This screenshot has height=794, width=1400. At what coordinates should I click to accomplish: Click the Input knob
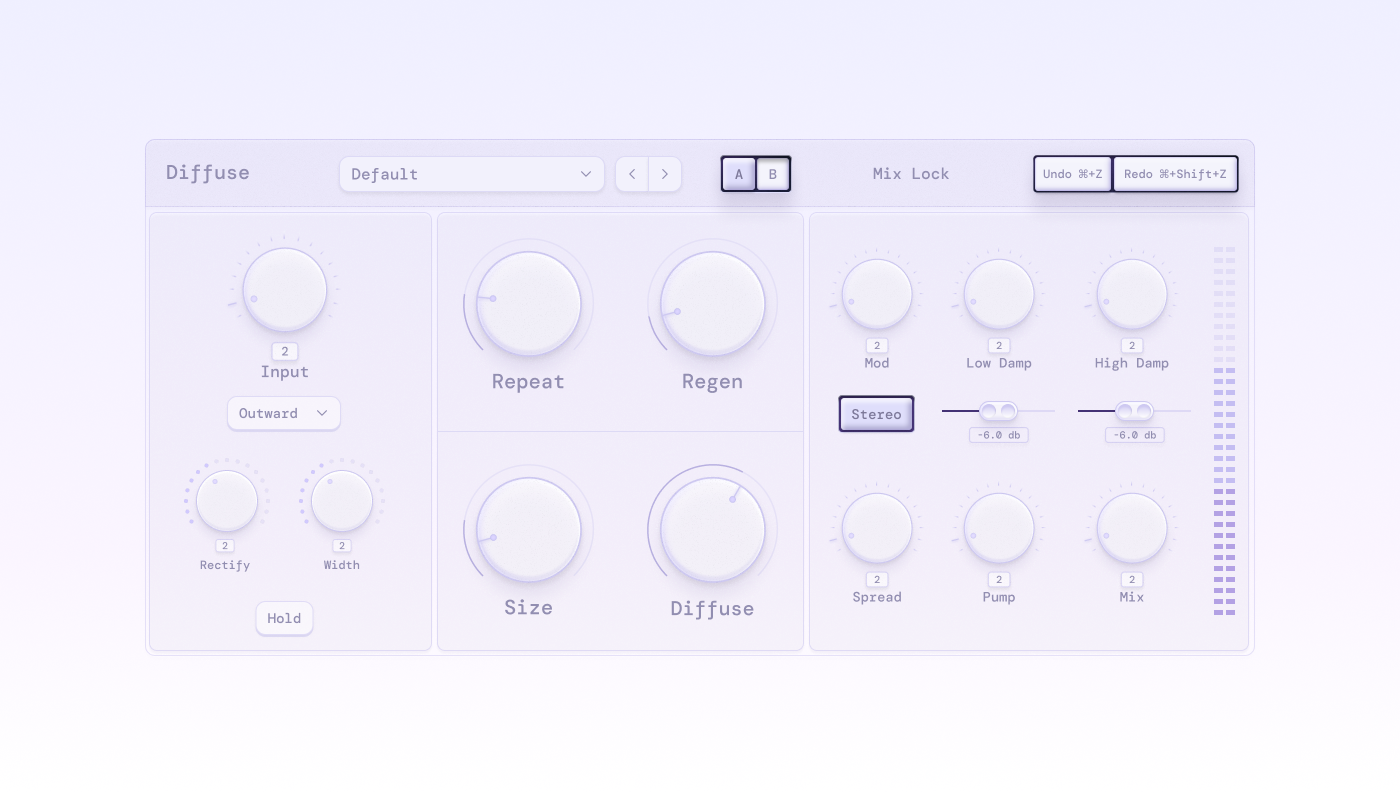[285, 290]
